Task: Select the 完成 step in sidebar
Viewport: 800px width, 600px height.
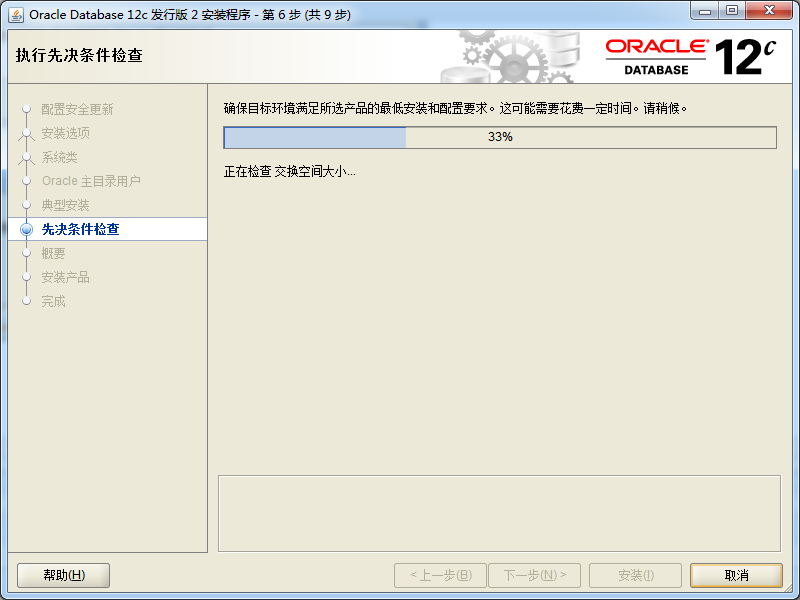Action: [x=53, y=302]
